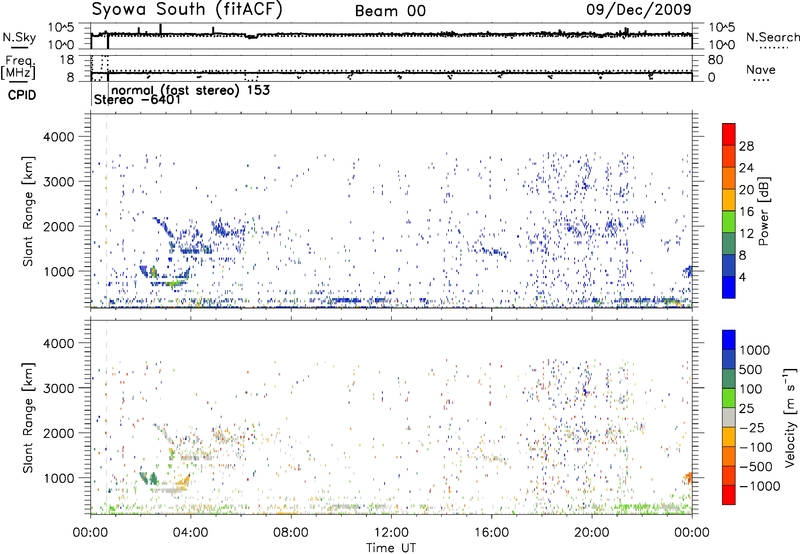
Task: Click the '20:00' time tick label
Action: pos(591,533)
